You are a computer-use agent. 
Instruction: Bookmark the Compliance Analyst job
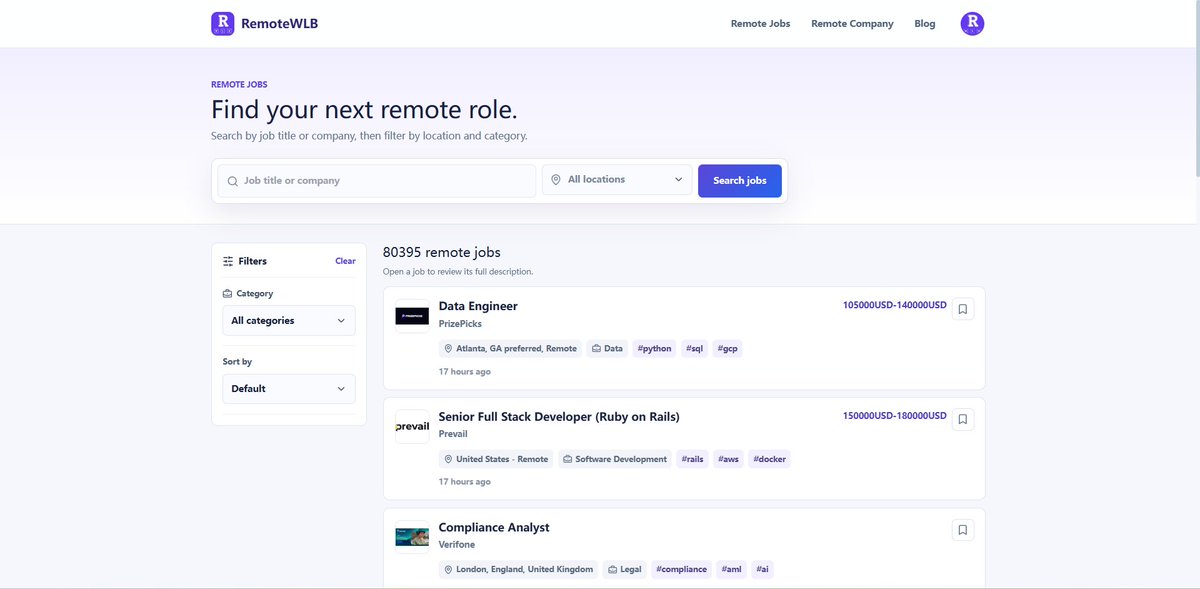(963, 530)
